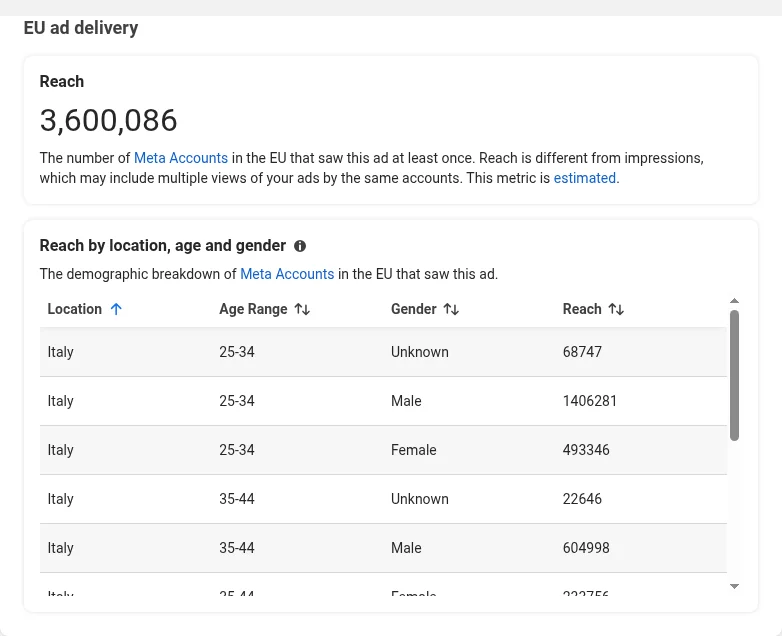The image size is (782, 636).
Task: Select the total reach number 3,600,086
Action: pyautogui.click(x=108, y=121)
